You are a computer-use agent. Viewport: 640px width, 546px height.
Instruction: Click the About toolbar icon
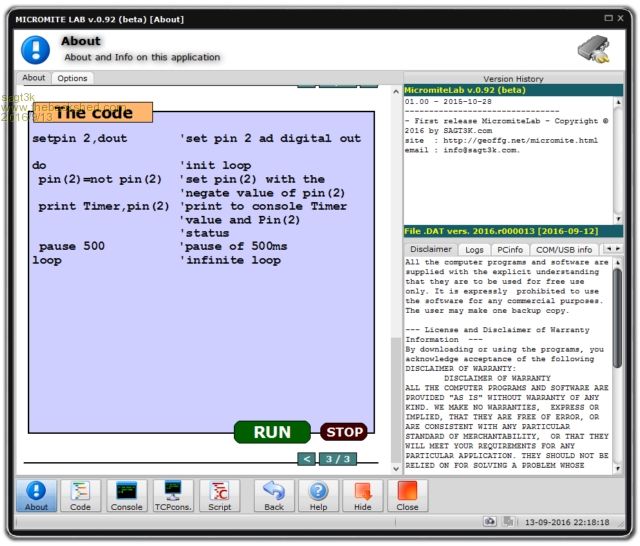[36, 496]
